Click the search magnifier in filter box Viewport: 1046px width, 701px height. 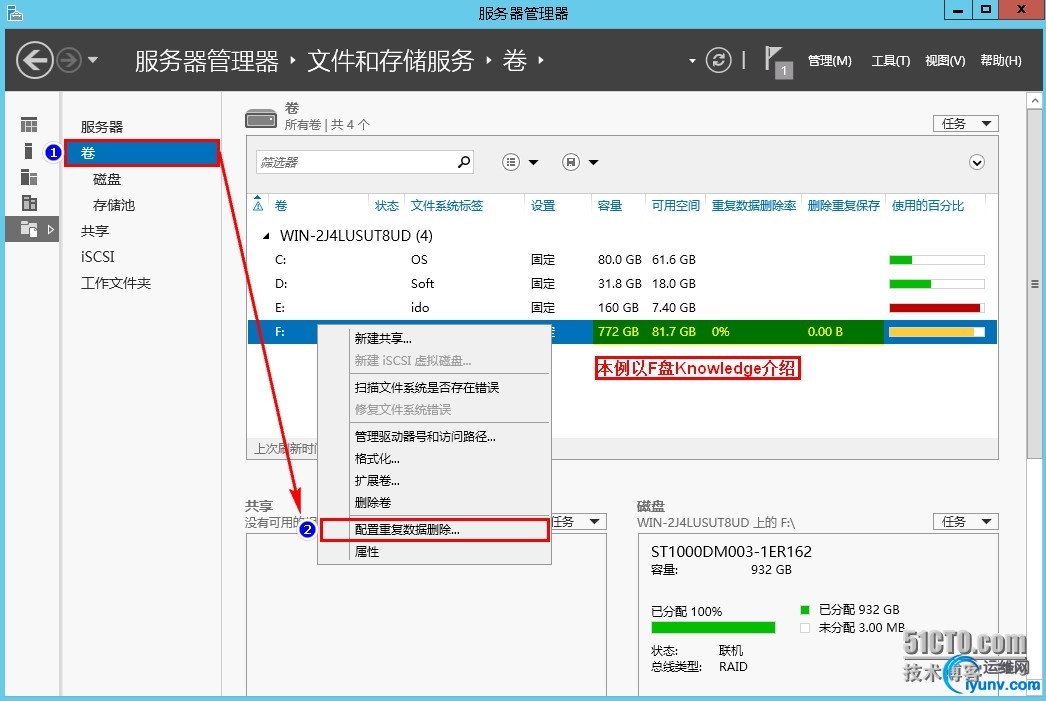click(464, 161)
